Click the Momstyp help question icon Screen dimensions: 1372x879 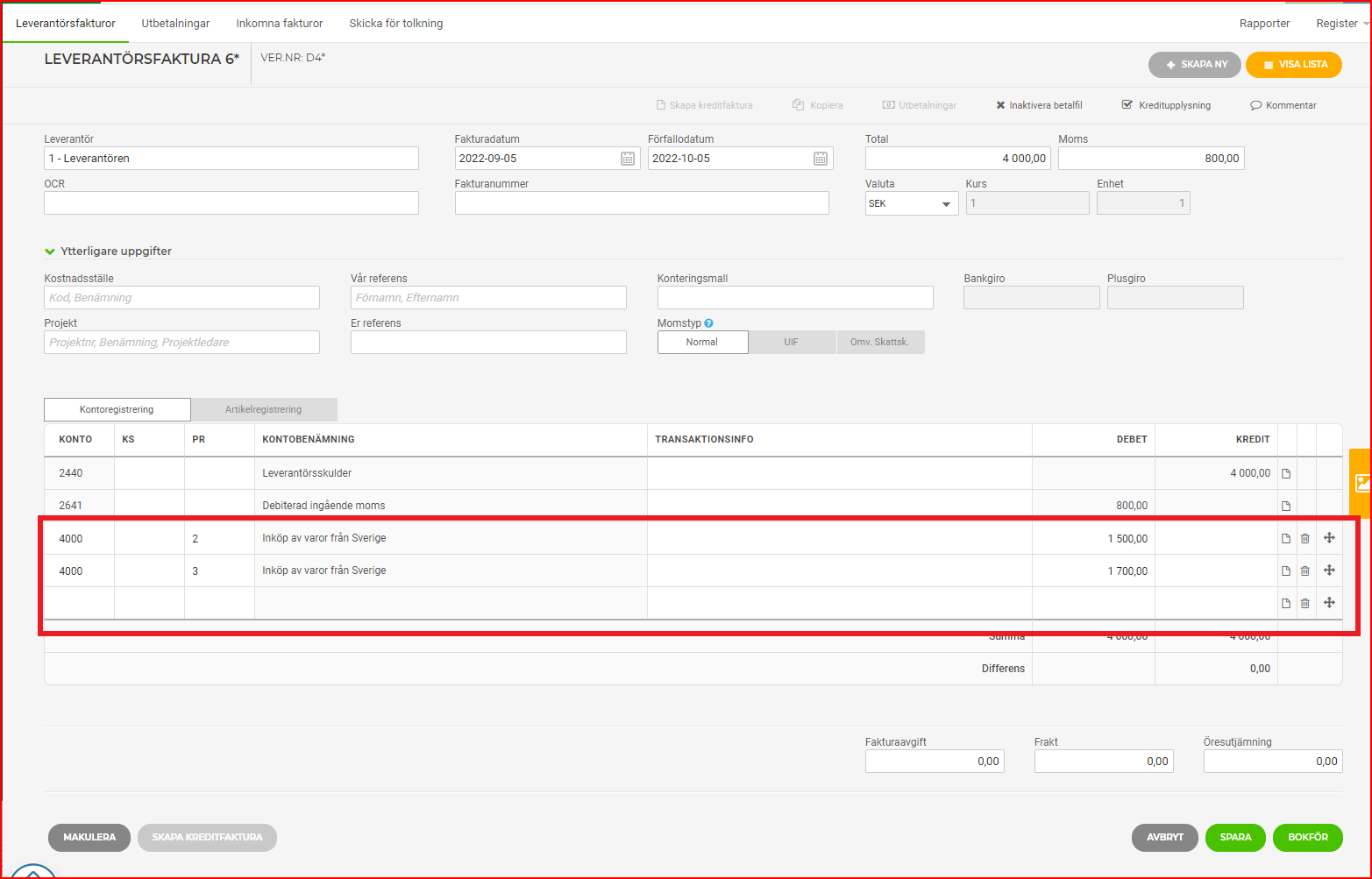[708, 323]
